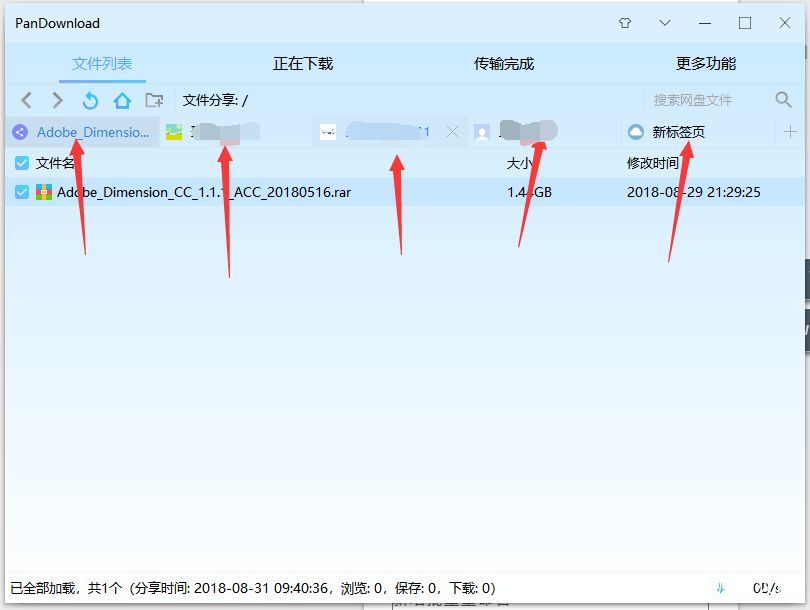
Task: Go to the home directory icon
Action: (x=122, y=100)
